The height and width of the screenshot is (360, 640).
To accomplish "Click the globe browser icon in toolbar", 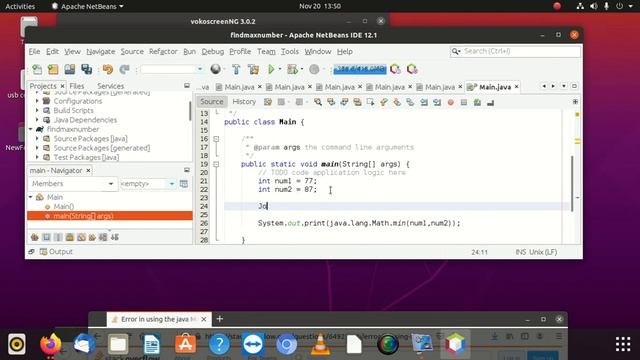I will click(x=216, y=69).
